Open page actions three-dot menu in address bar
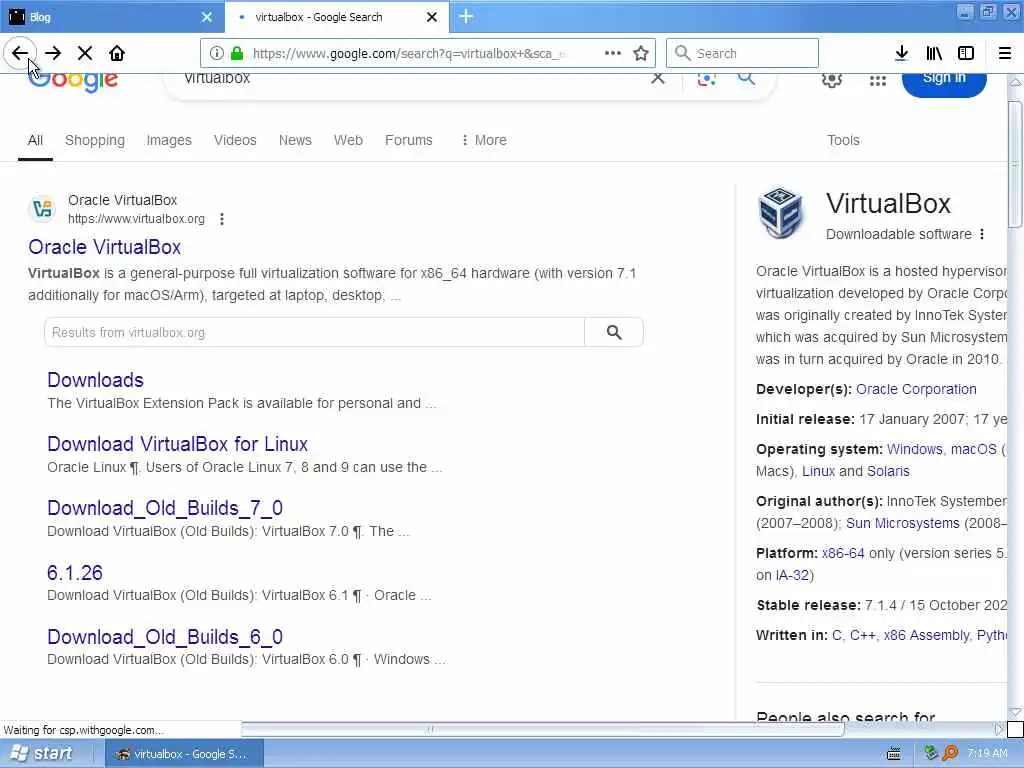Image resolution: width=1024 pixels, height=768 pixels. 613,53
